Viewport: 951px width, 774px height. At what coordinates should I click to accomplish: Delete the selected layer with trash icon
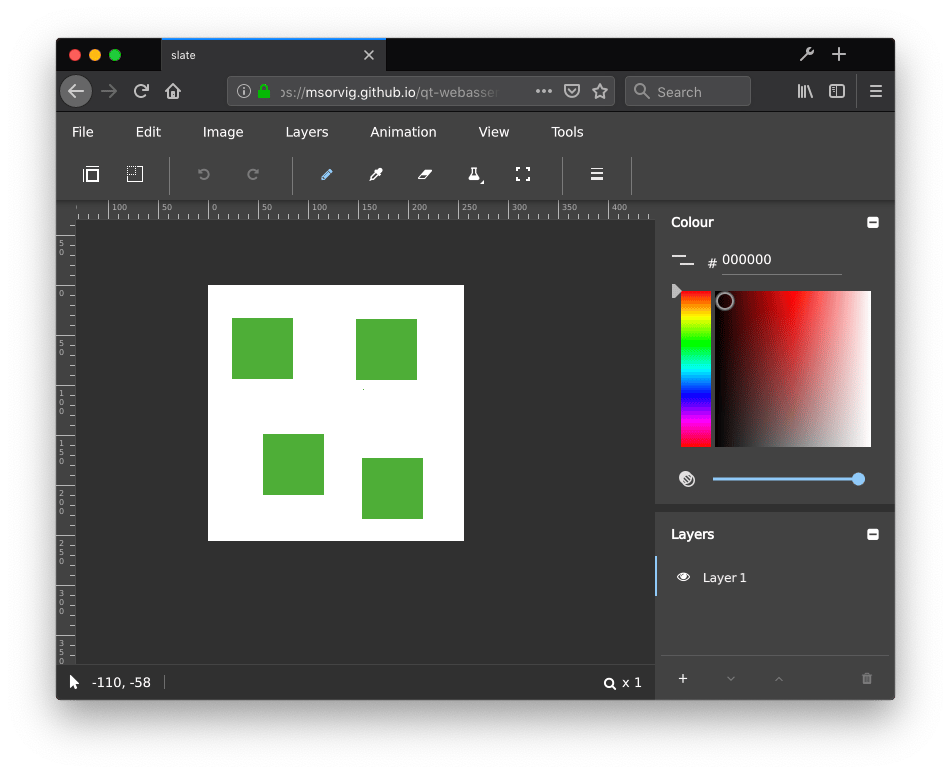pyautogui.click(x=866, y=678)
